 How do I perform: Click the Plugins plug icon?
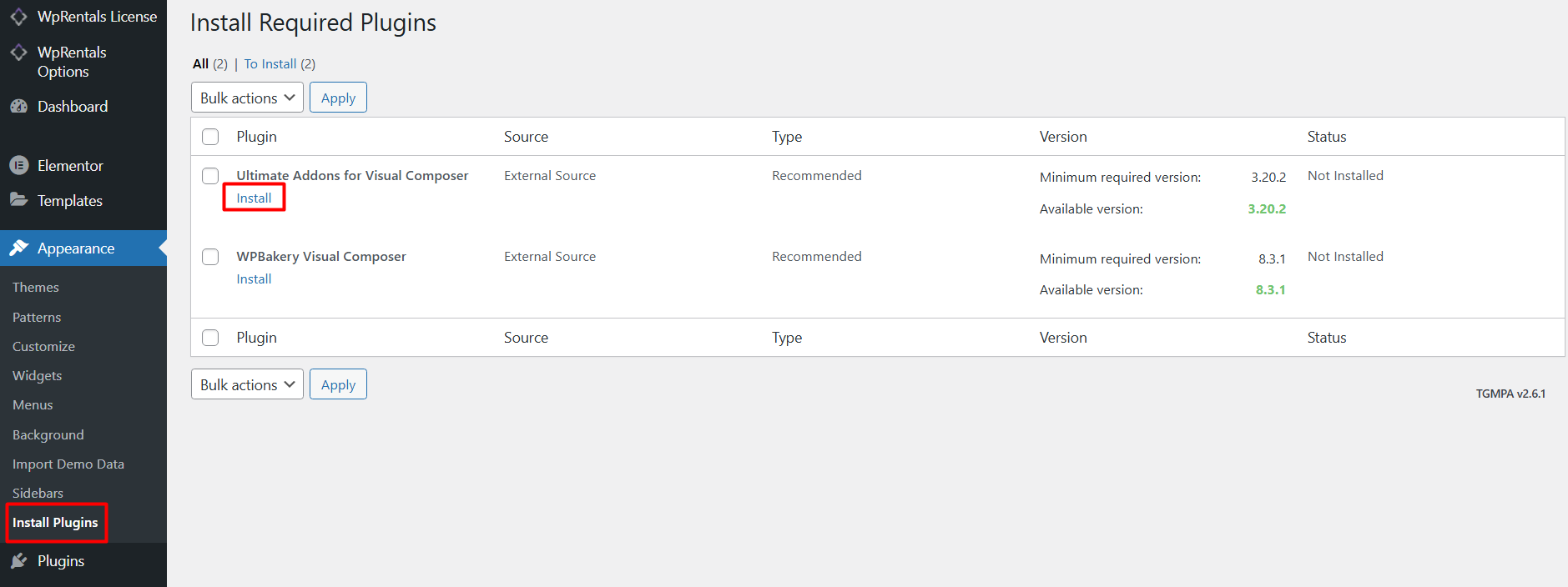(18, 561)
